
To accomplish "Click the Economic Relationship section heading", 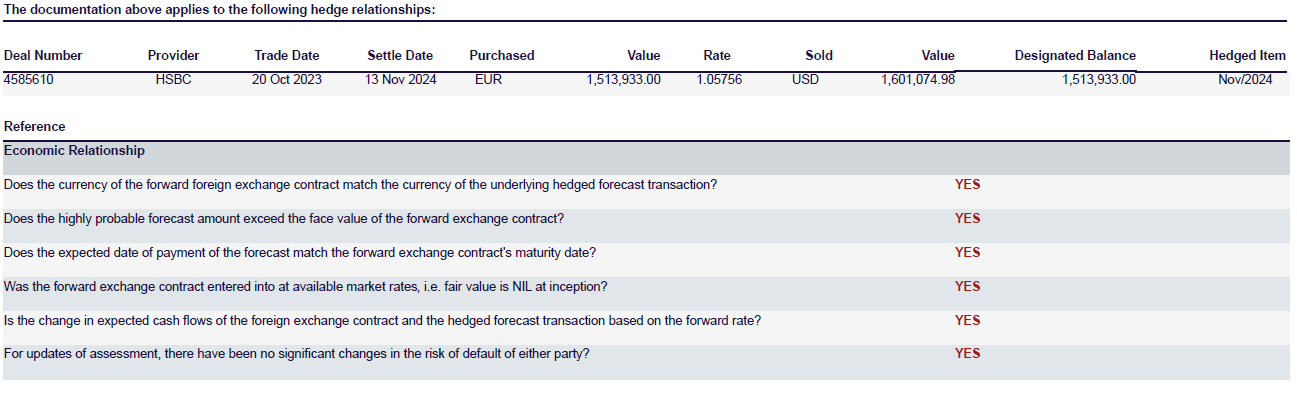I will pos(74,151).
